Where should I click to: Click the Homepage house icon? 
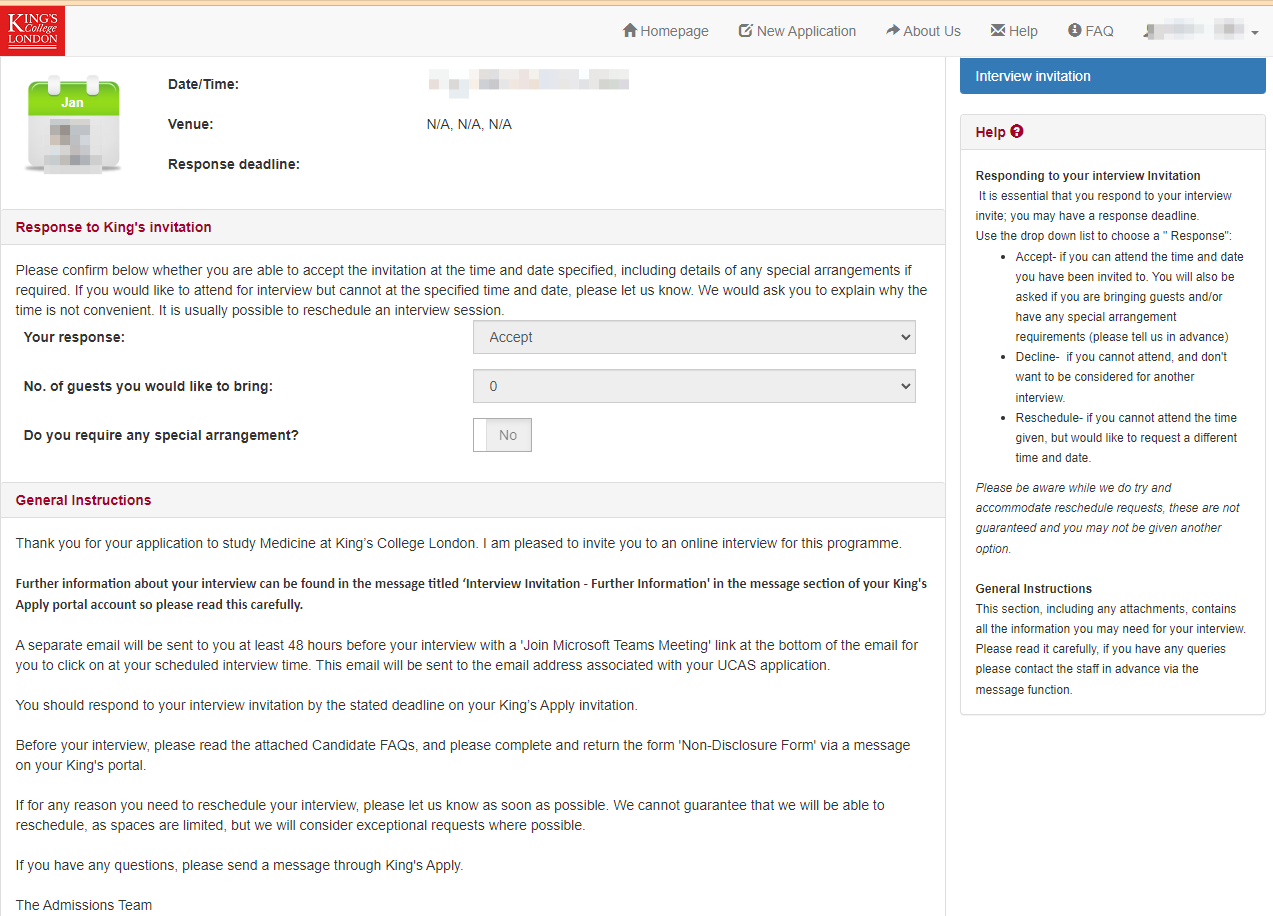(630, 31)
